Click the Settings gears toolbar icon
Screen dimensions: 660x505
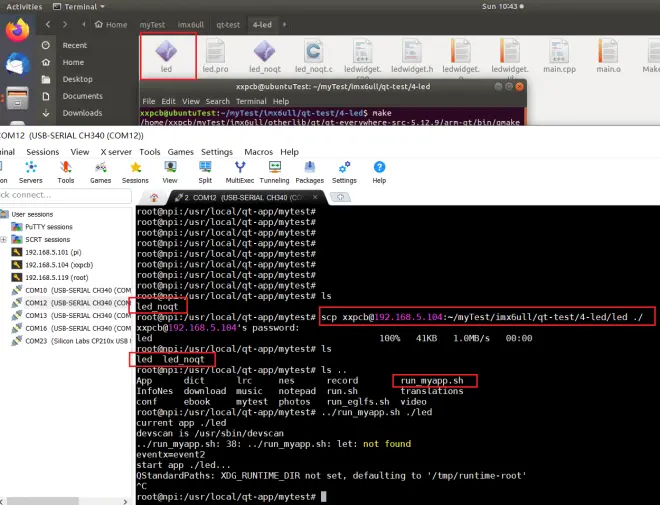pyautogui.click(x=344, y=173)
